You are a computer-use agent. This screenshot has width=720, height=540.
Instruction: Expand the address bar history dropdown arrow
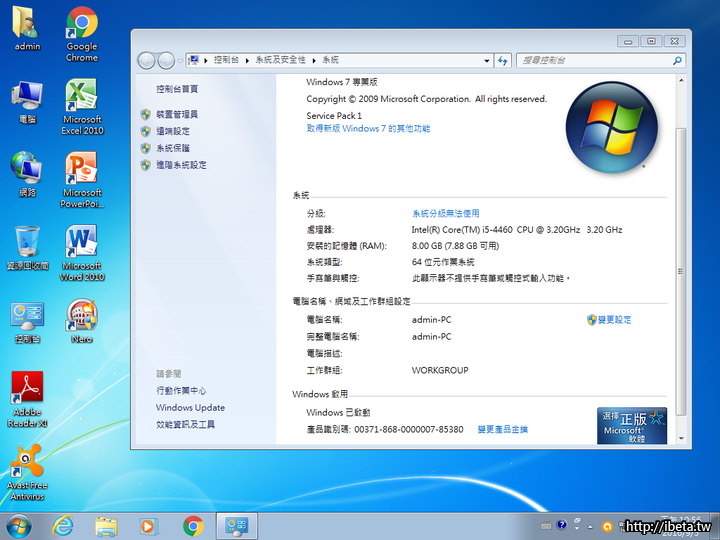487,60
